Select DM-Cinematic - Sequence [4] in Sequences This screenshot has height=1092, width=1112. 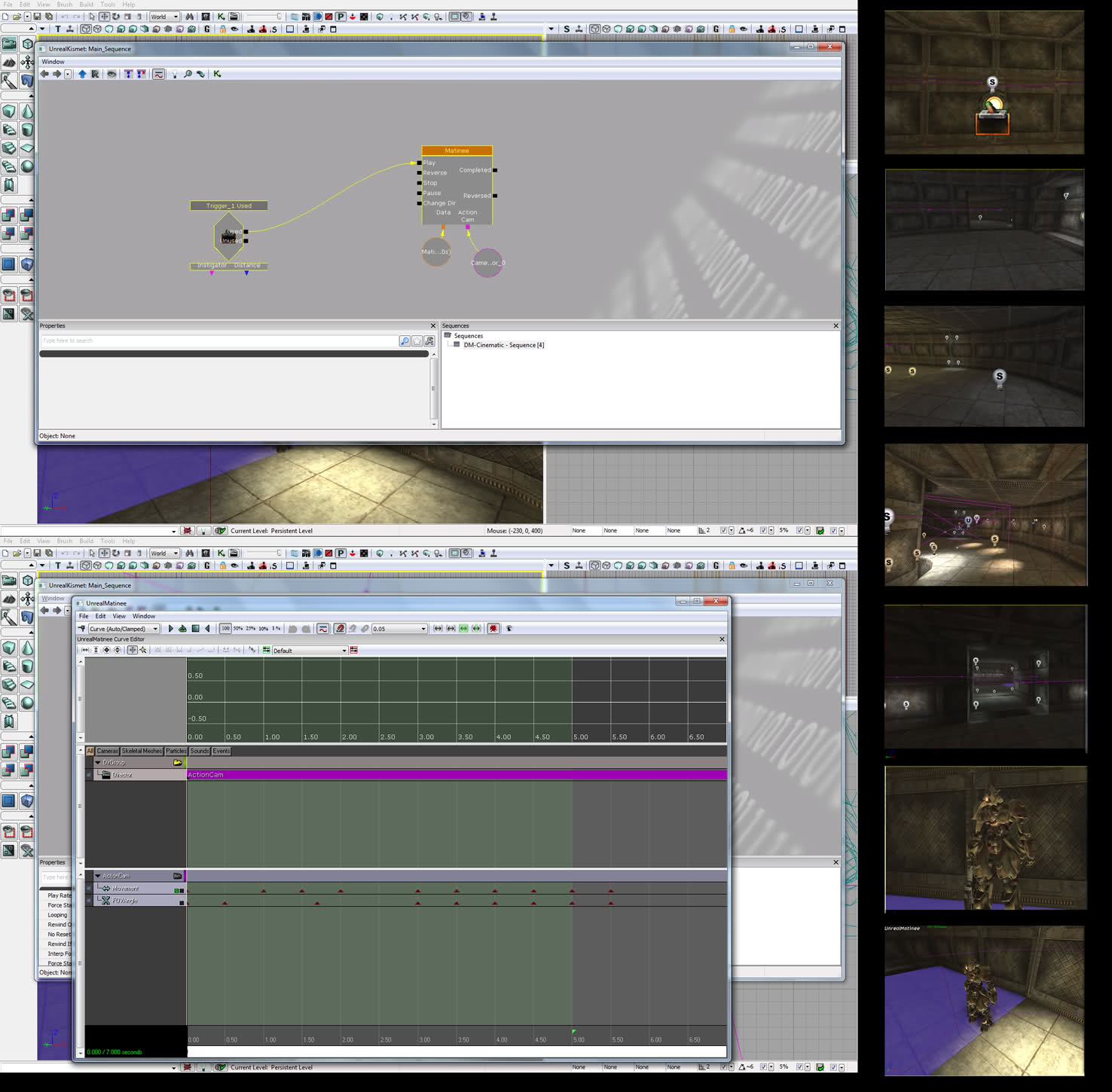click(503, 345)
